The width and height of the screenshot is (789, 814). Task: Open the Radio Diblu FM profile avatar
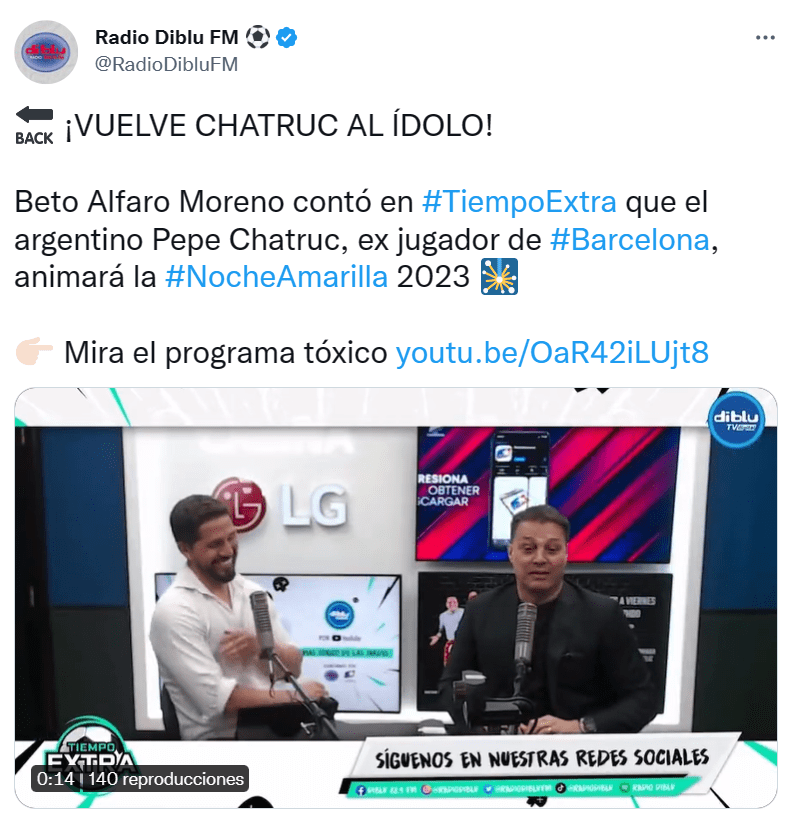(x=46, y=52)
